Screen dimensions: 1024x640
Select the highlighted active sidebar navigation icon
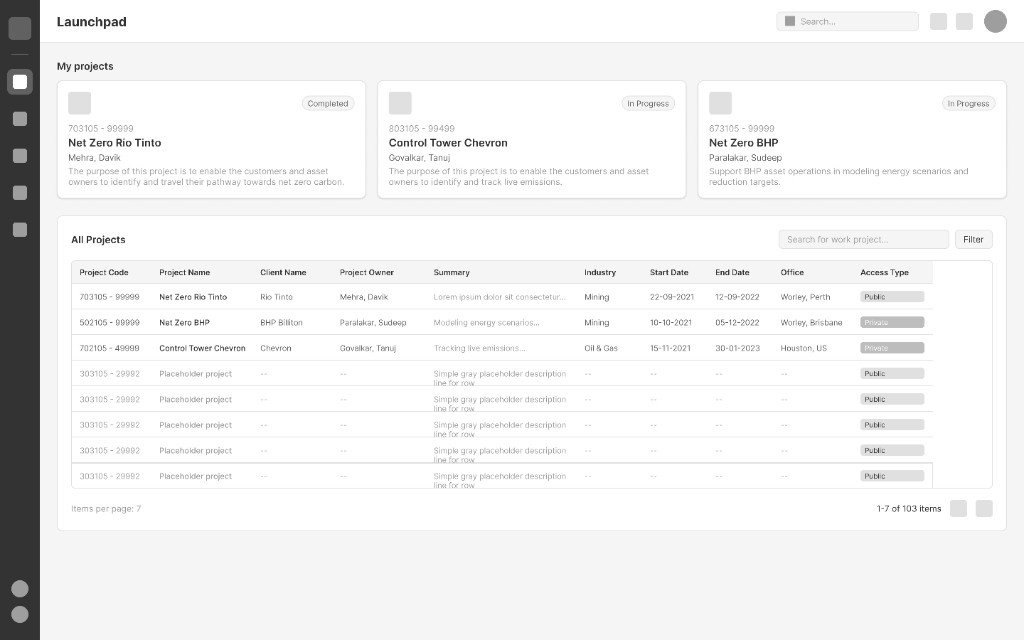click(x=20, y=82)
